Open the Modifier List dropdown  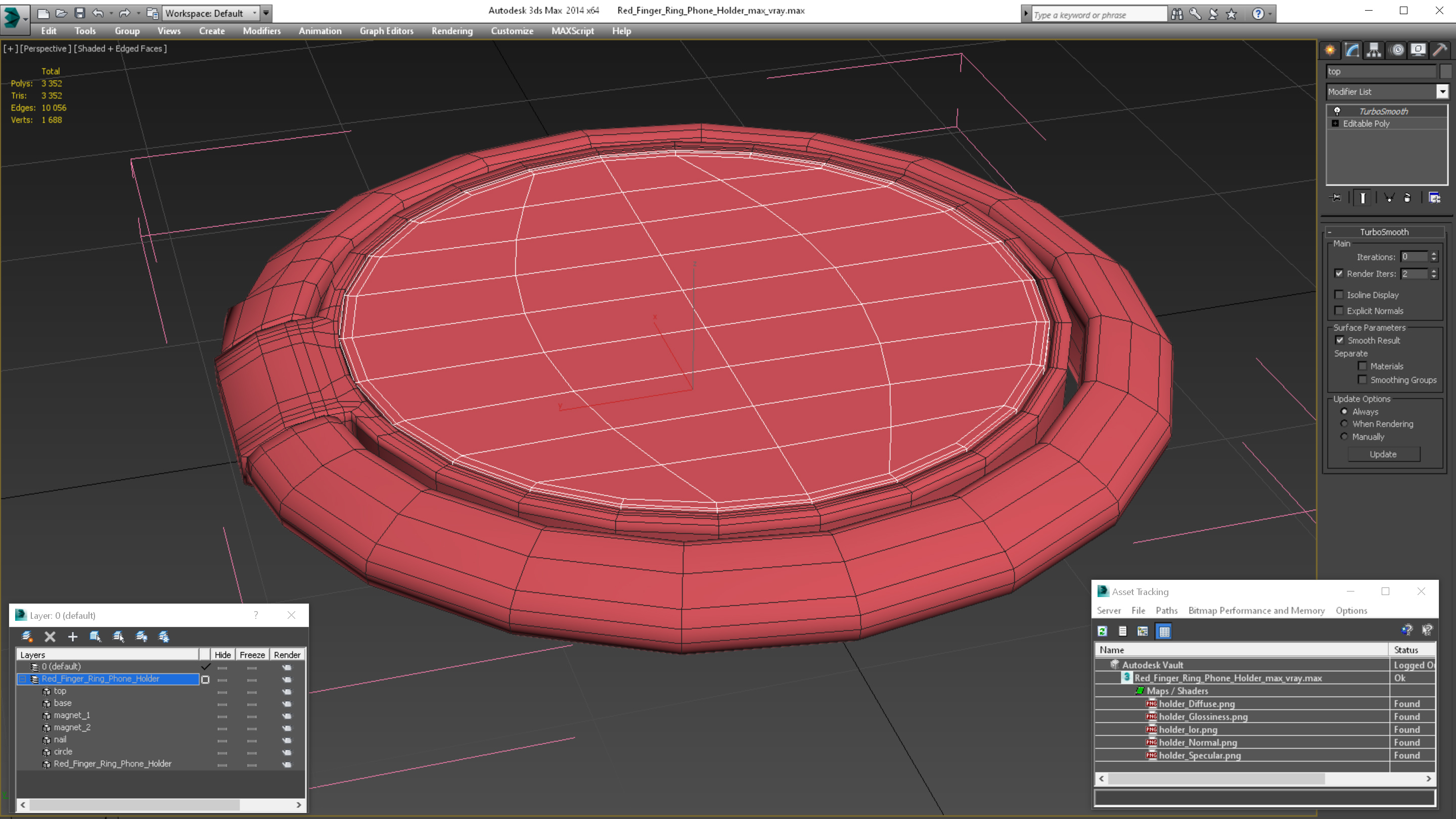1442,92
